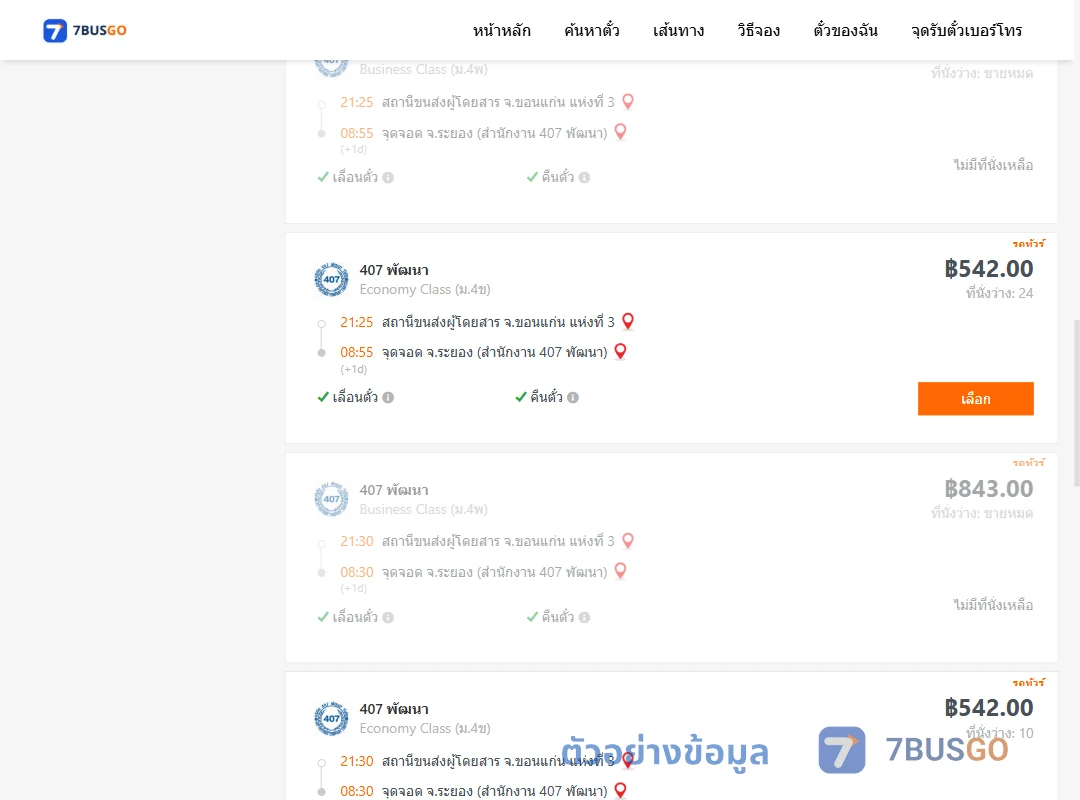
Task: Open the ตั๋วของฉัน menu item
Action: point(845,30)
